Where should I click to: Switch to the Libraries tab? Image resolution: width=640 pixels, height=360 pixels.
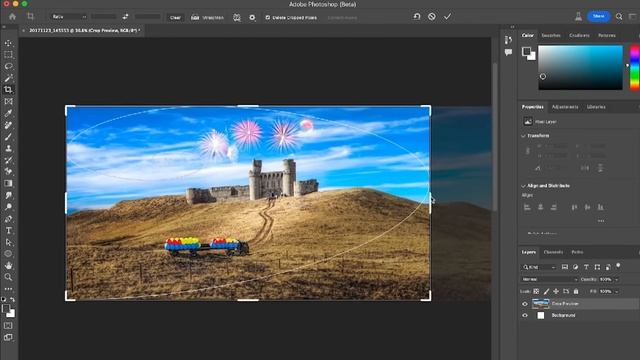pos(596,107)
